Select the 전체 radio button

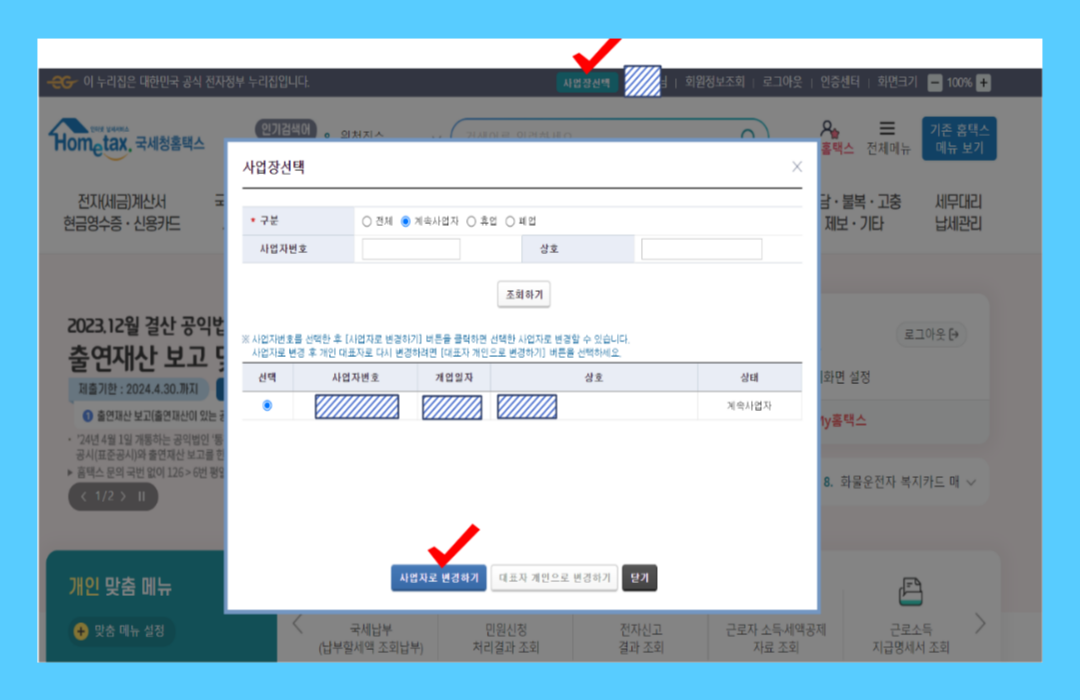coord(368,221)
